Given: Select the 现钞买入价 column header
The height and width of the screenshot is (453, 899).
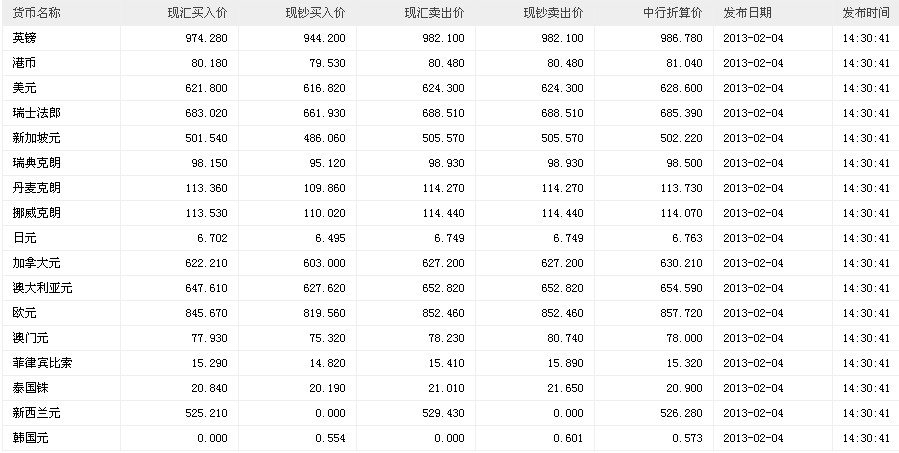Looking at the screenshot, I should point(316,13).
